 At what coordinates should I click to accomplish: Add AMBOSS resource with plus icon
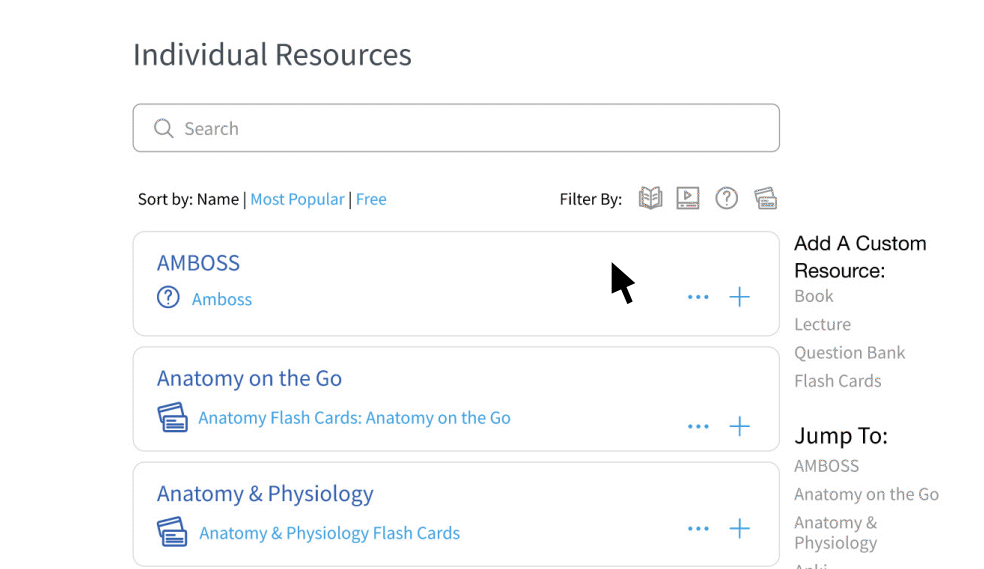(x=739, y=297)
